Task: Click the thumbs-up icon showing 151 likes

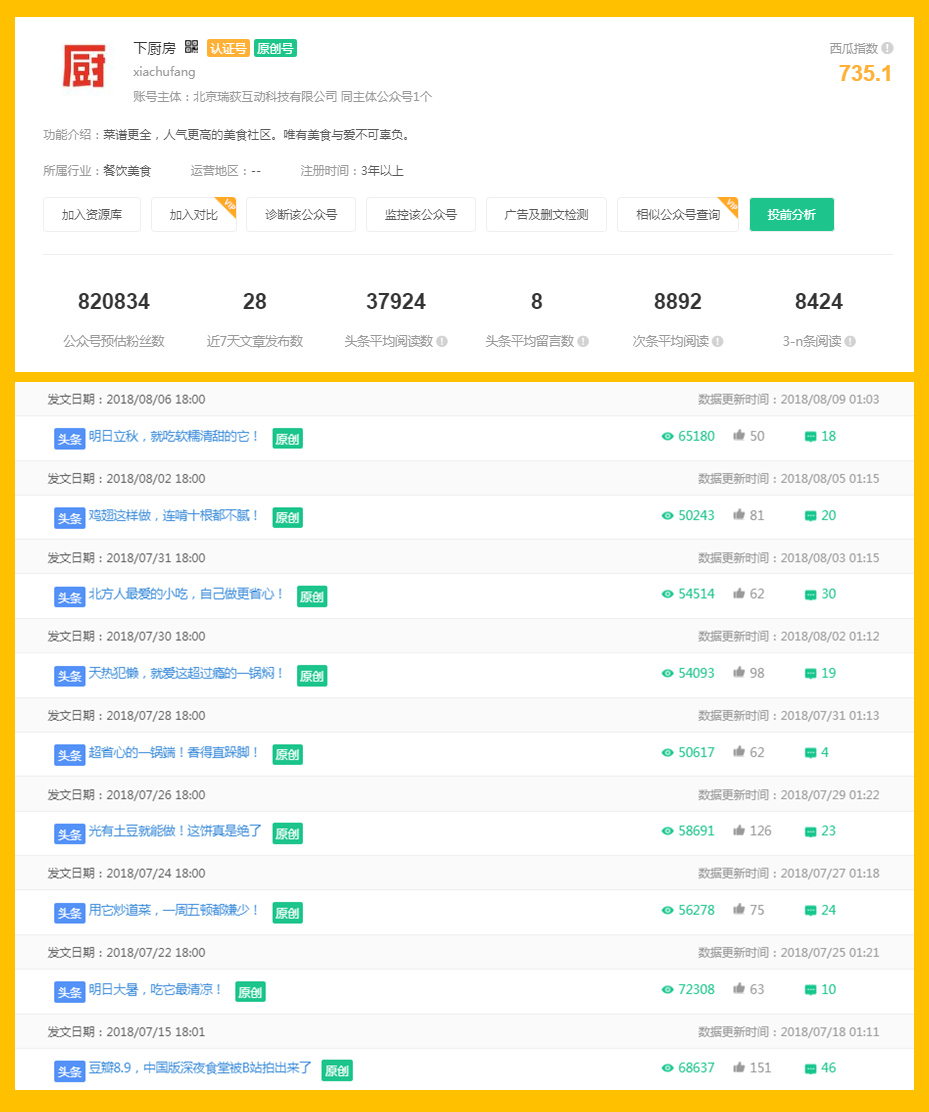Action: coord(739,1067)
